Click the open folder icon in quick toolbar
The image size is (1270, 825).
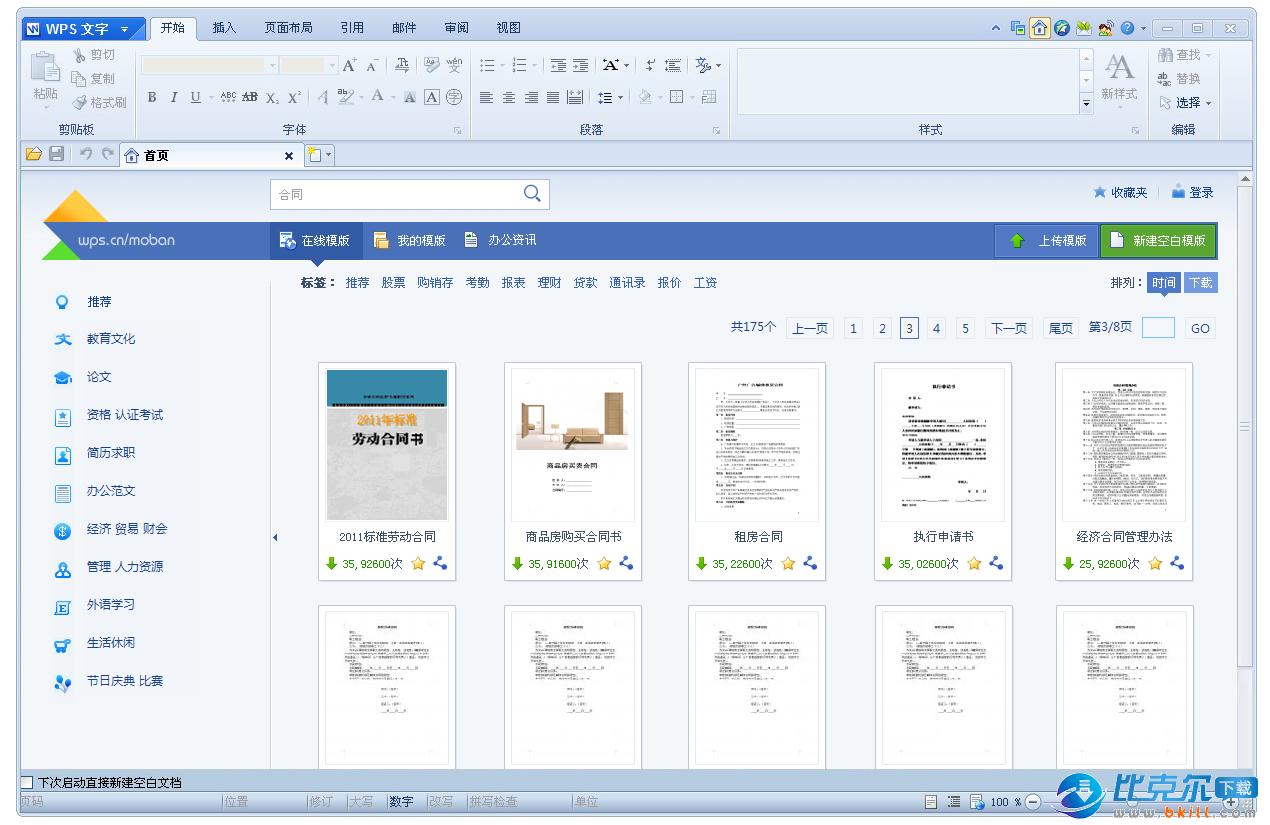tap(34, 155)
